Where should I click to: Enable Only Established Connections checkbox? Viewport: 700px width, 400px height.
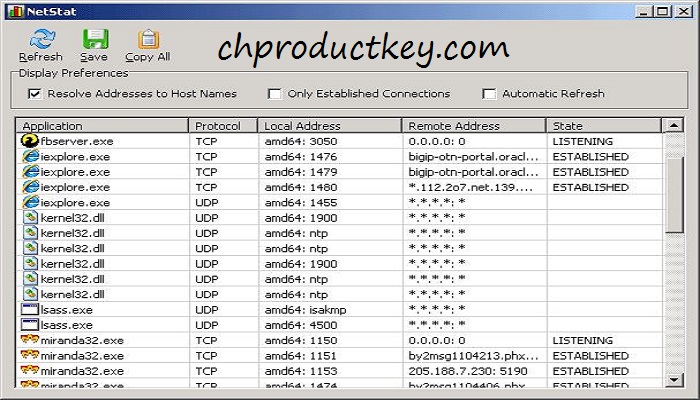click(275, 94)
